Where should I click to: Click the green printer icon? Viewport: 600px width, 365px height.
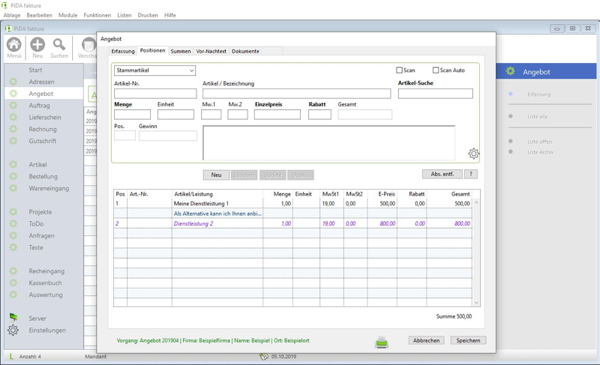(x=382, y=342)
